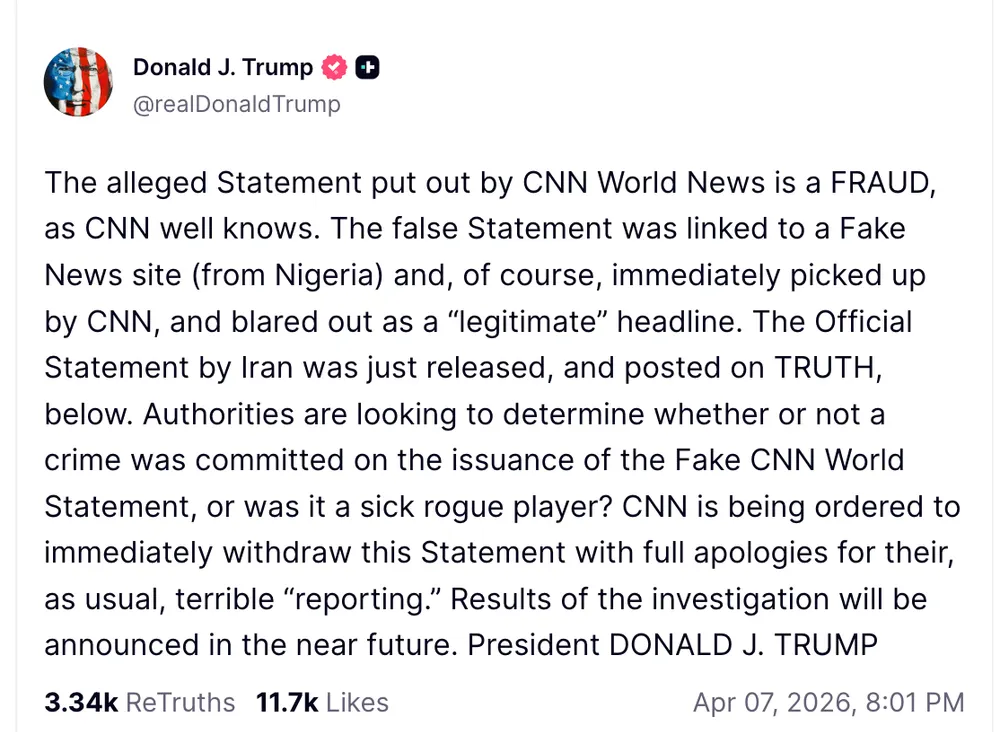Screen dimensions: 1000x732
Task: Open the Donald J. Trump display name
Action: coord(223,68)
